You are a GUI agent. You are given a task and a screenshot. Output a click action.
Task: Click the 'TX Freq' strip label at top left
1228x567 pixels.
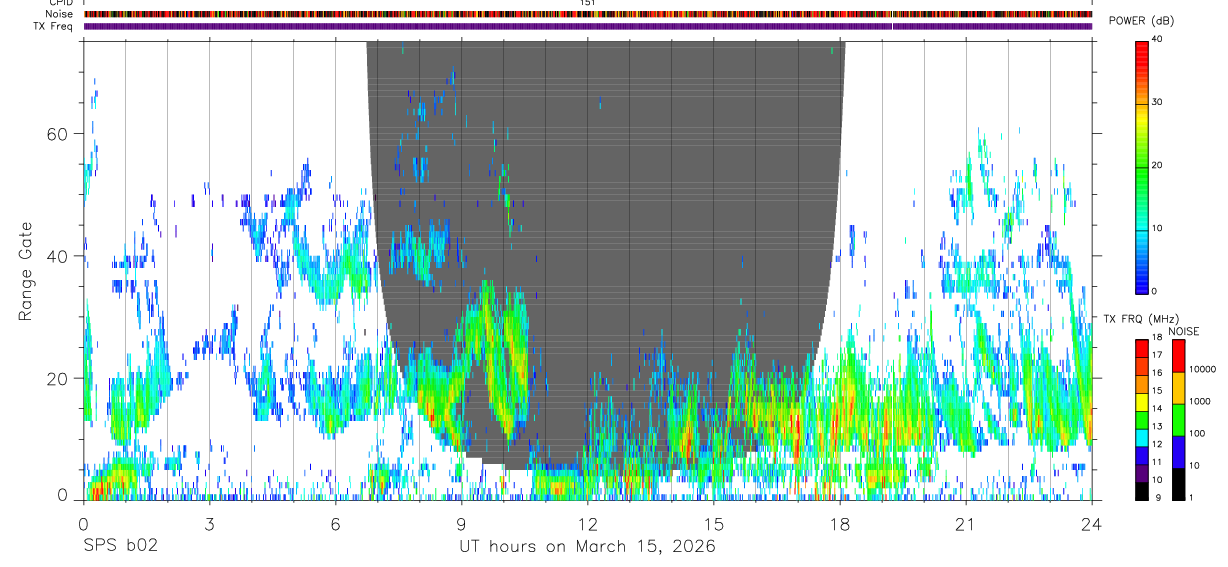tap(54, 26)
